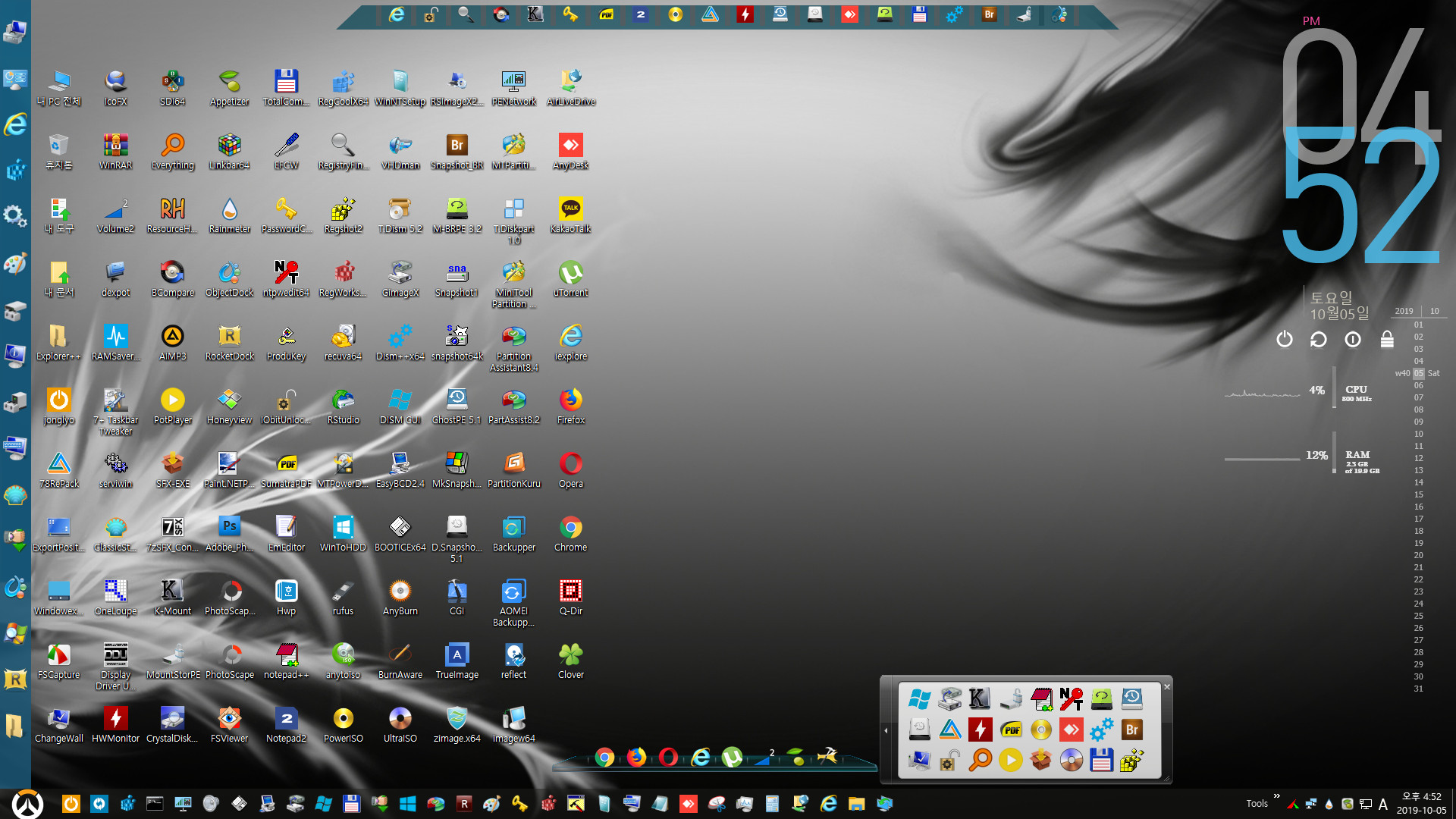Image resolution: width=1456 pixels, height=819 pixels.
Task: Launch the Clover desktop icon
Action: [x=570, y=661]
